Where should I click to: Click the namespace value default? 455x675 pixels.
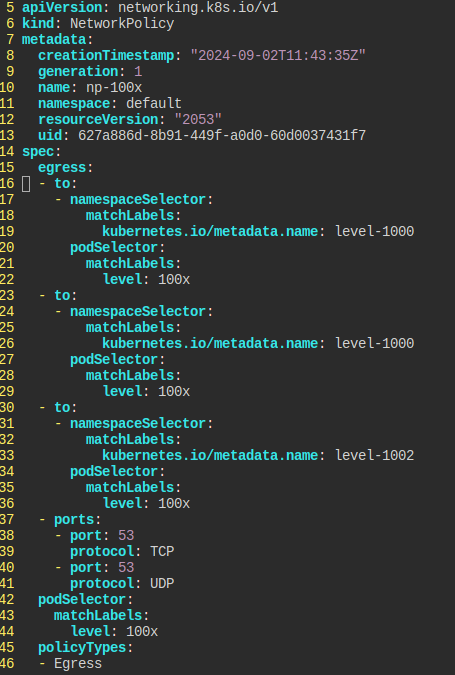154,103
